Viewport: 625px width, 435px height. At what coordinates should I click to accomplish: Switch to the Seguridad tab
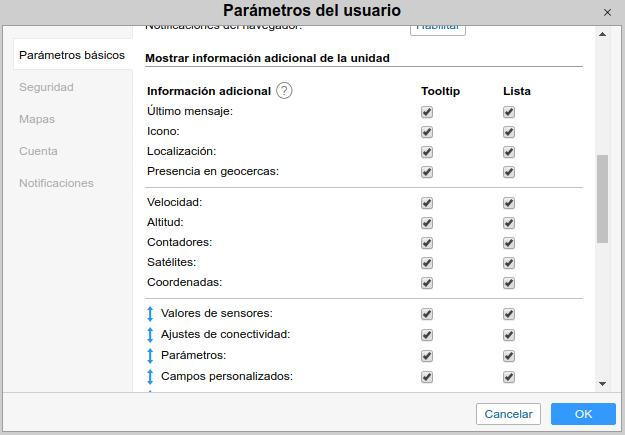(46, 87)
